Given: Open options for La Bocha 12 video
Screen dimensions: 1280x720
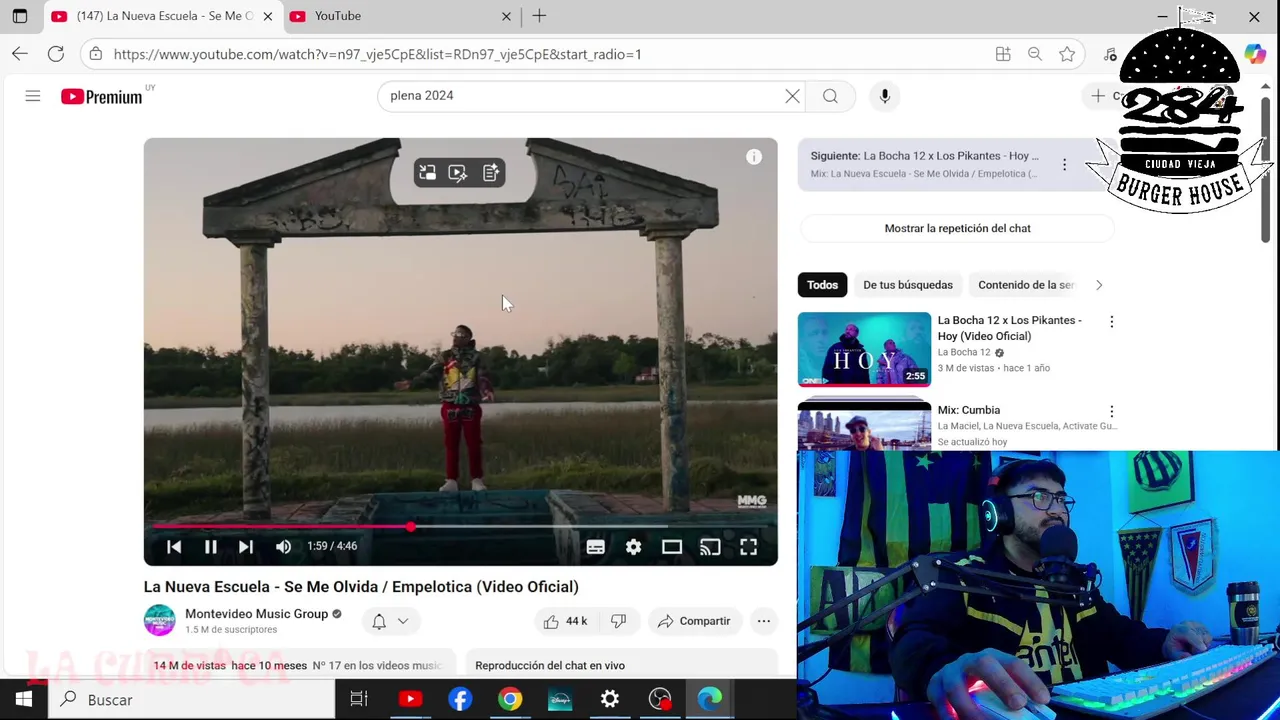Looking at the screenshot, I should [1111, 322].
